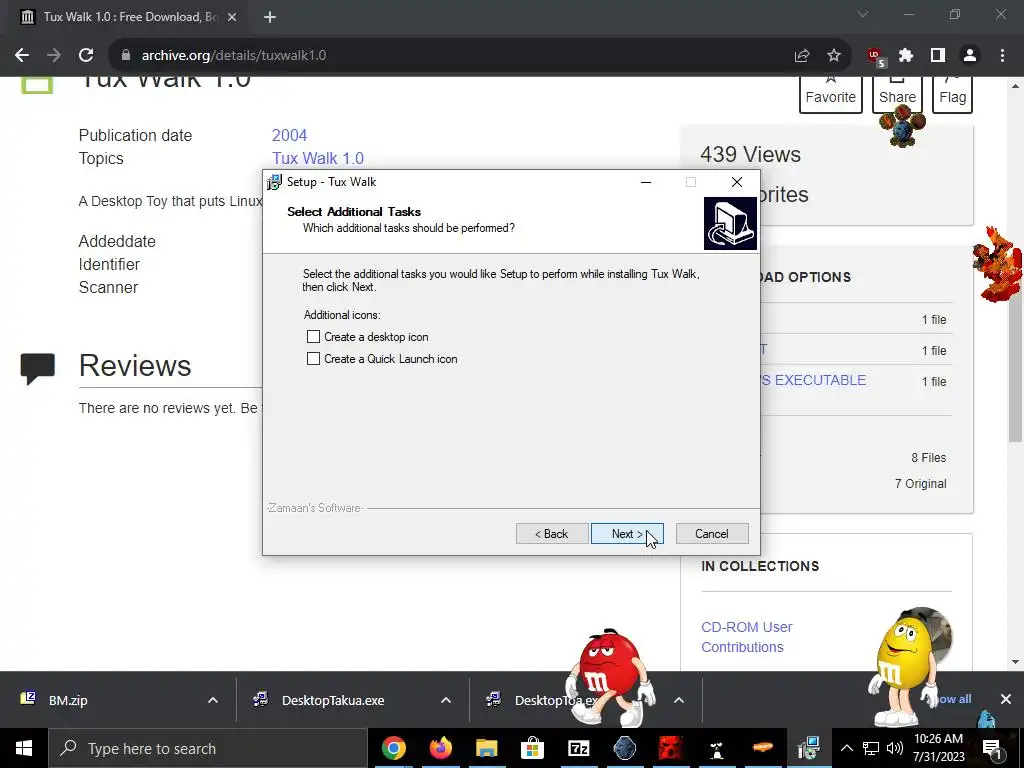Switch to the Setup installer taskbar icon
This screenshot has width=1024, height=768.
click(x=808, y=748)
